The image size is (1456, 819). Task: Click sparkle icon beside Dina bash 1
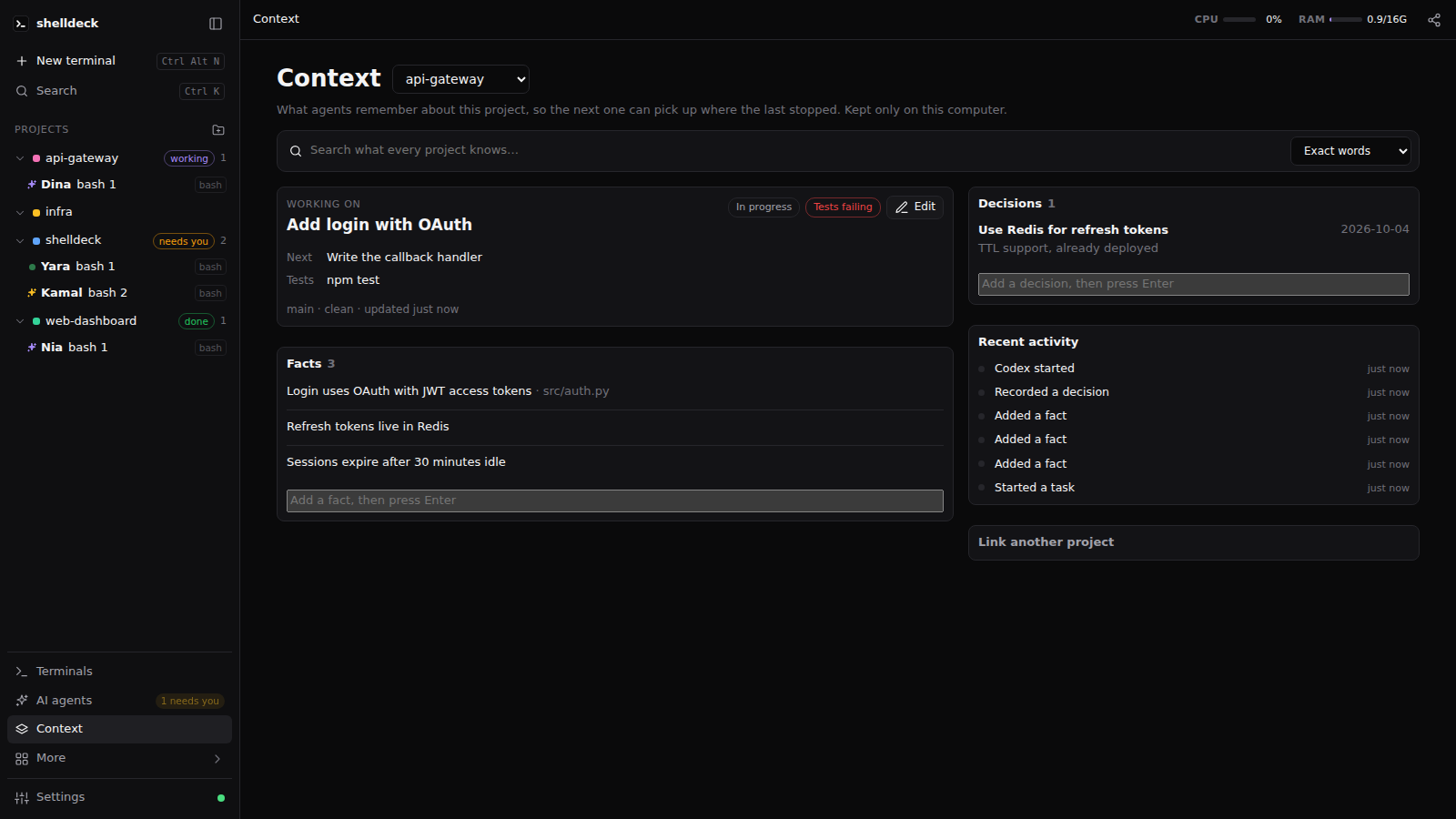point(32,185)
